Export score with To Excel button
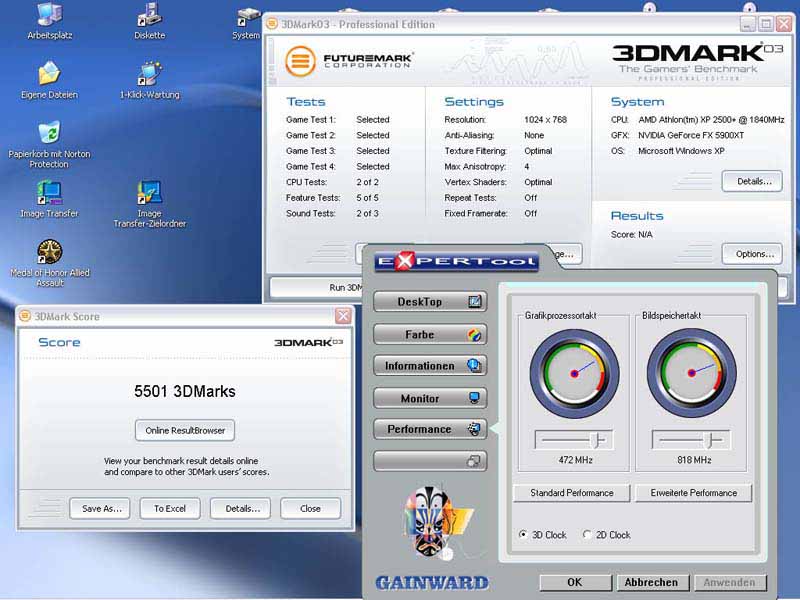The width and height of the screenshot is (800, 600). (170, 509)
